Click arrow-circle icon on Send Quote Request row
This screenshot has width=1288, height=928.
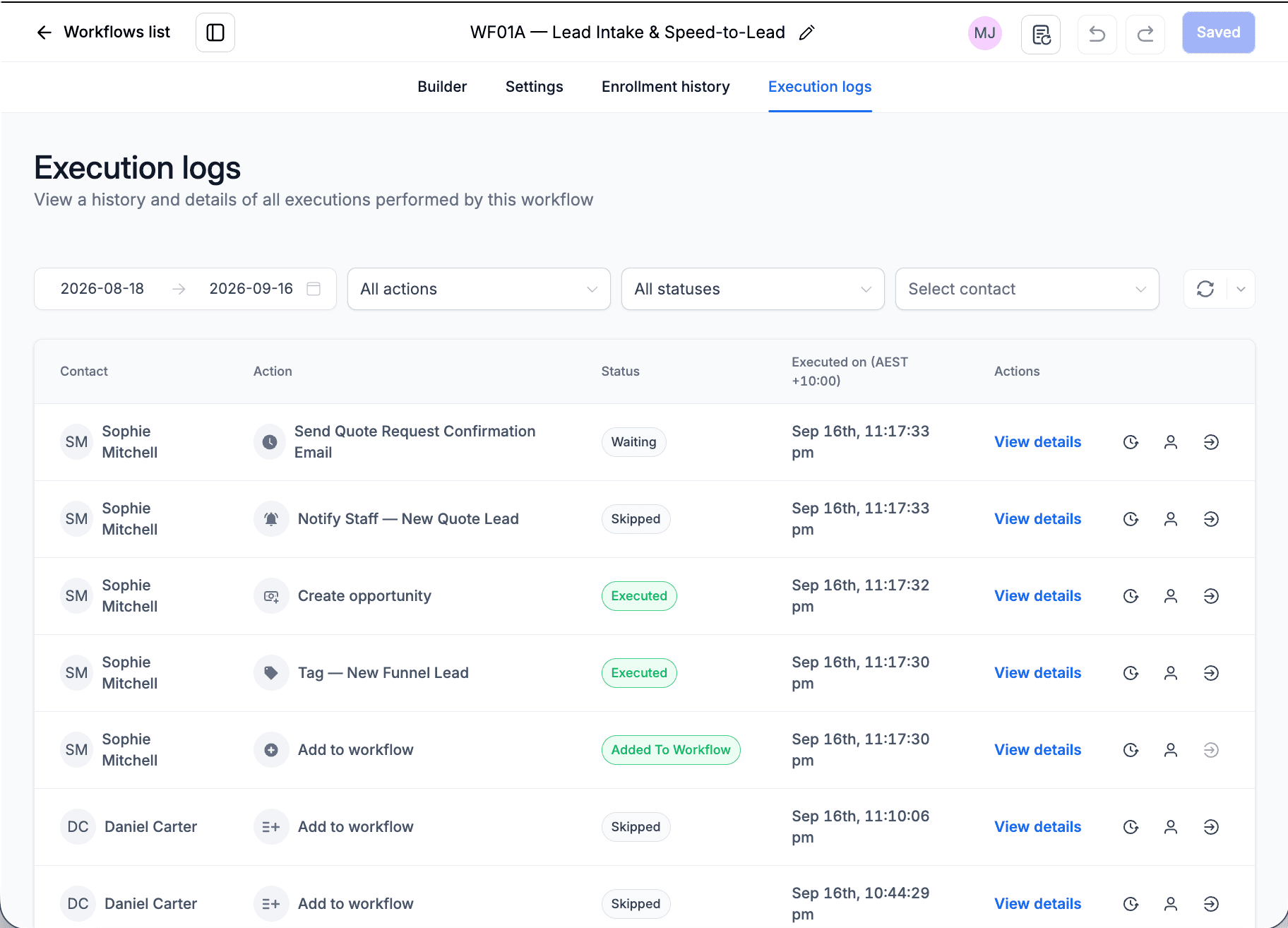(x=1211, y=442)
